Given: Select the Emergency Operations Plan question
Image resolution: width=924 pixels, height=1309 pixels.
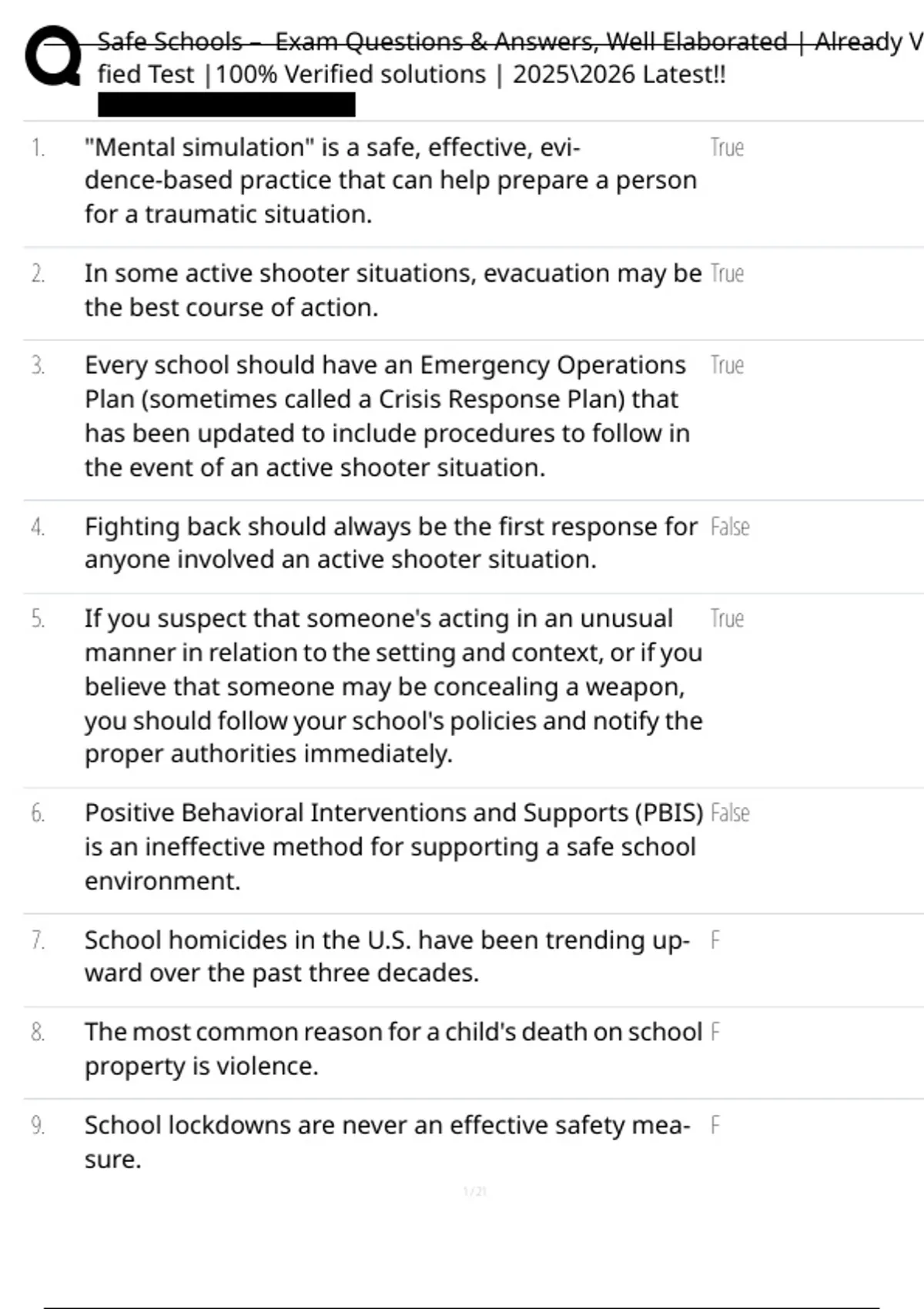Looking at the screenshot, I should 387,416.
